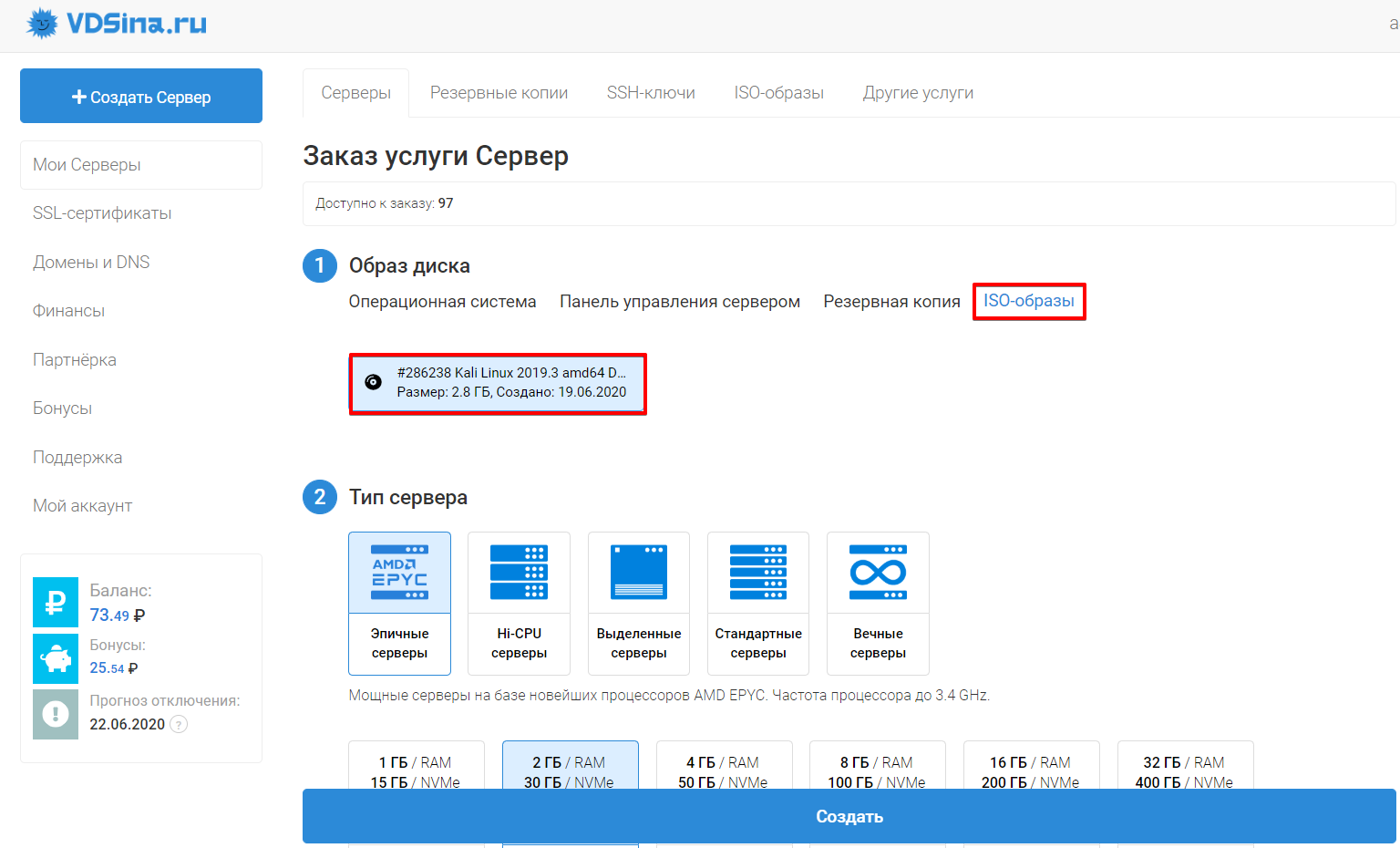The height and width of the screenshot is (848, 1400).
Task: Click the VDSina.ru logo
Action: [117, 23]
